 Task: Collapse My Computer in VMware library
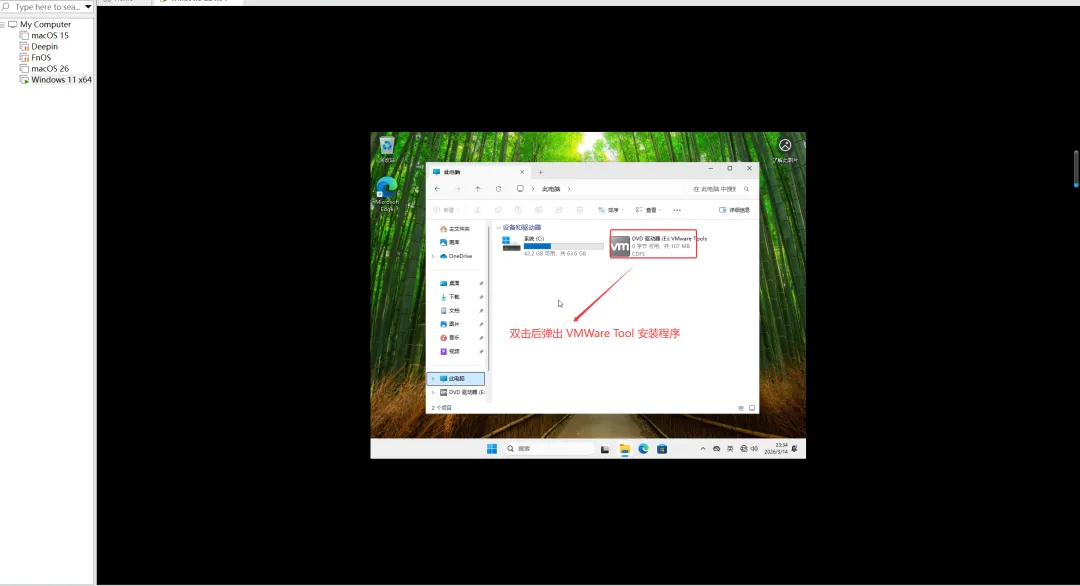click(3, 24)
